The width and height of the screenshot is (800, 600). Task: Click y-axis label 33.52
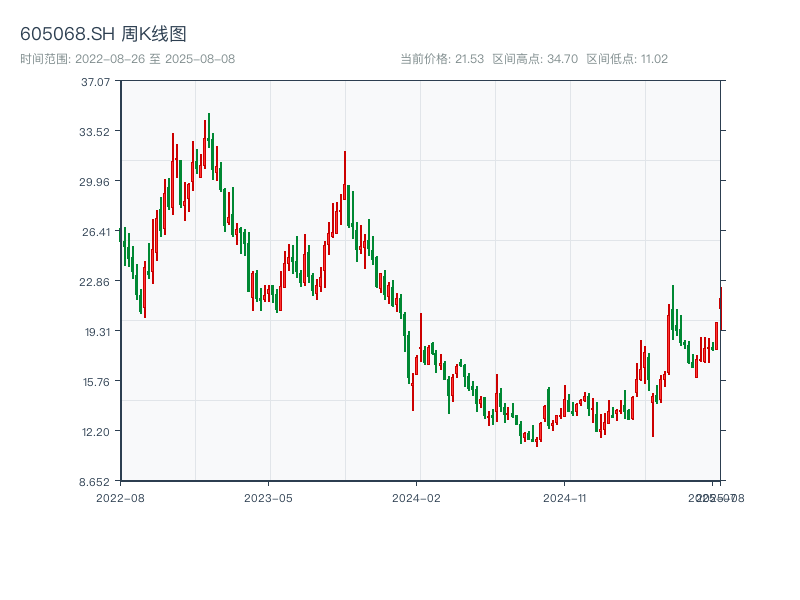pyautogui.click(x=94, y=132)
